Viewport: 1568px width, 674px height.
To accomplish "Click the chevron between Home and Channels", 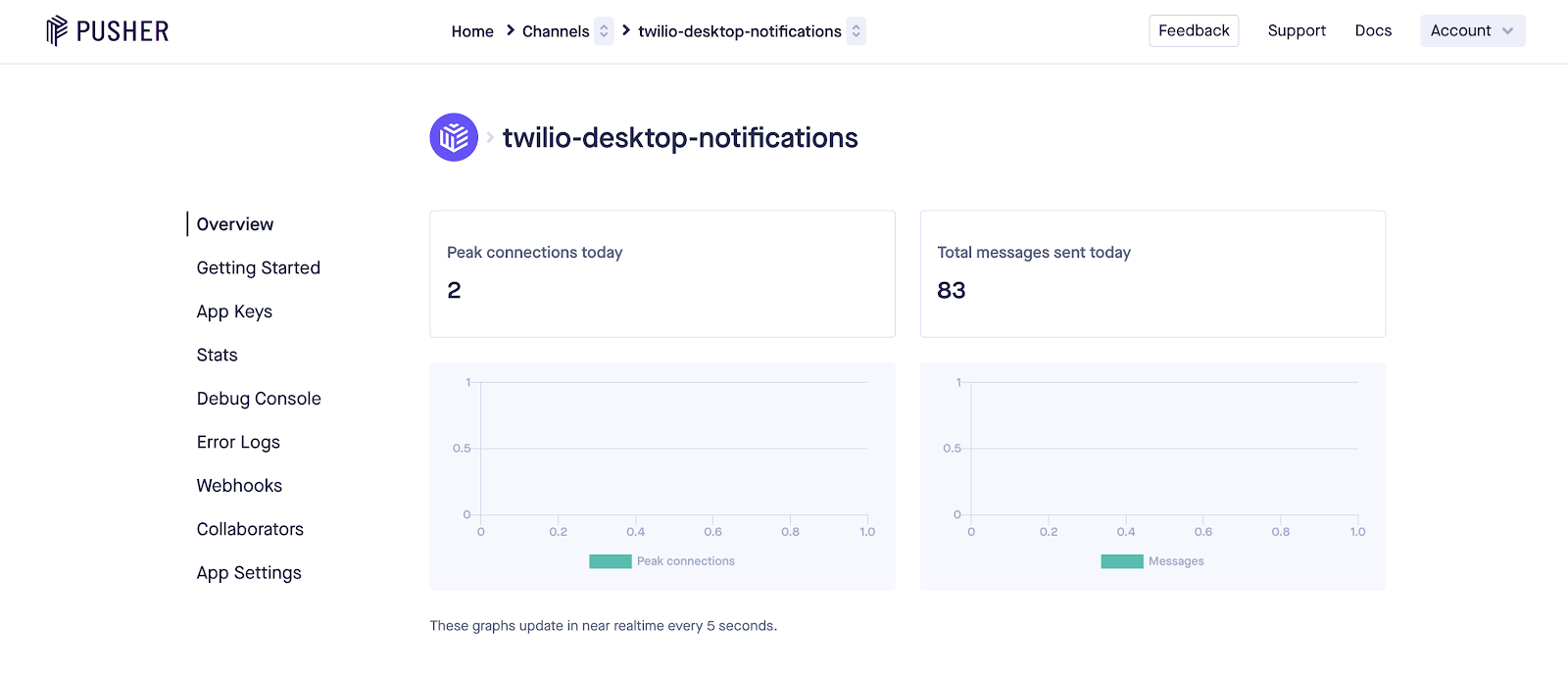I will coord(510,30).
